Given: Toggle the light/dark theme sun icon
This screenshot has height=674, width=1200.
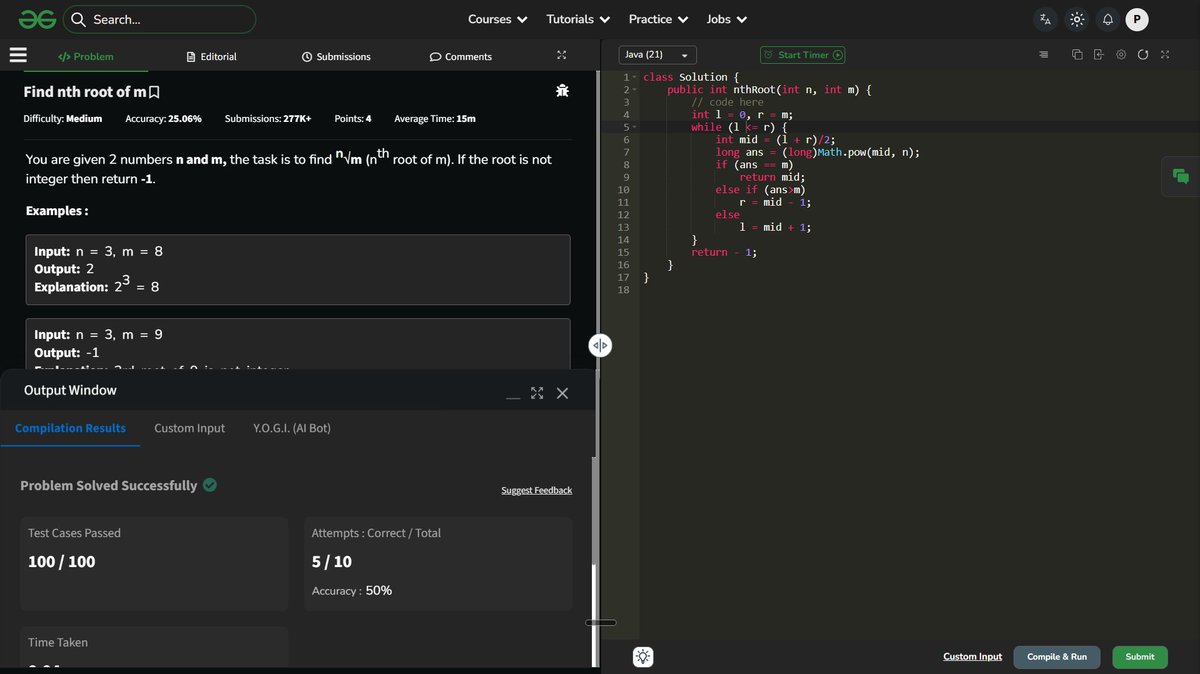Looking at the screenshot, I should [x=1076, y=19].
